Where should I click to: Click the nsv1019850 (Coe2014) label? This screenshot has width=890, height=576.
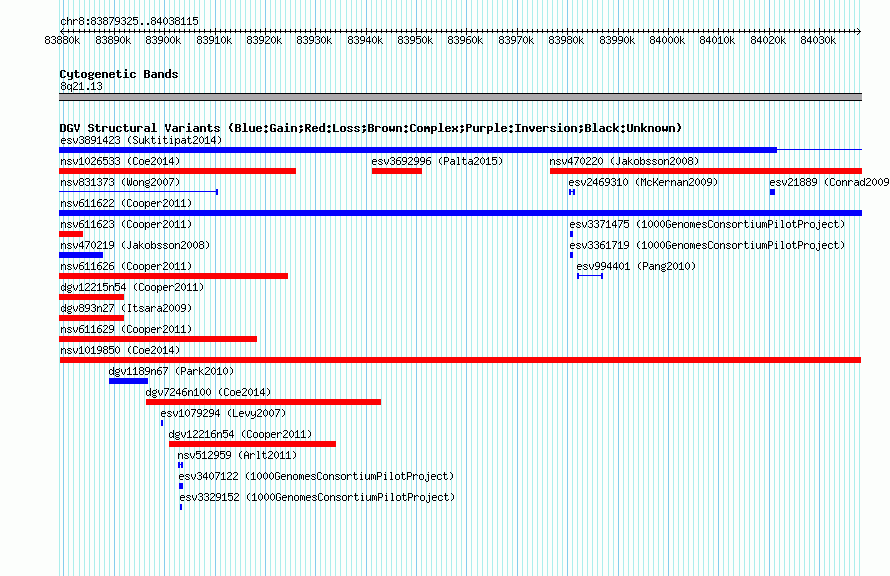[x=120, y=350]
